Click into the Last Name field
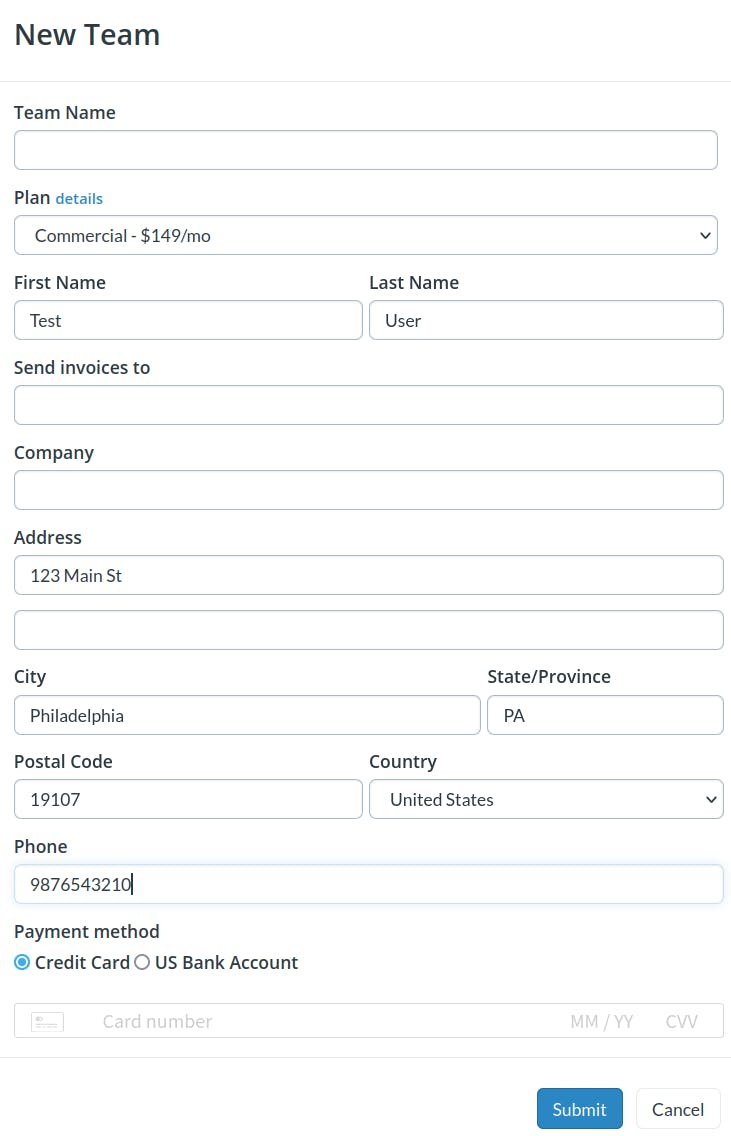The width and height of the screenshot is (731, 1136). pyautogui.click(x=545, y=321)
